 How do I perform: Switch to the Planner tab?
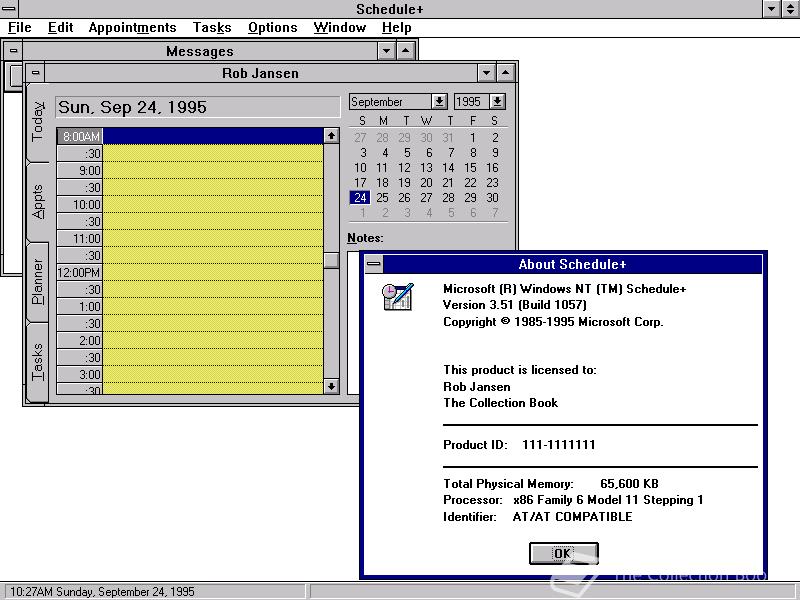click(x=38, y=282)
